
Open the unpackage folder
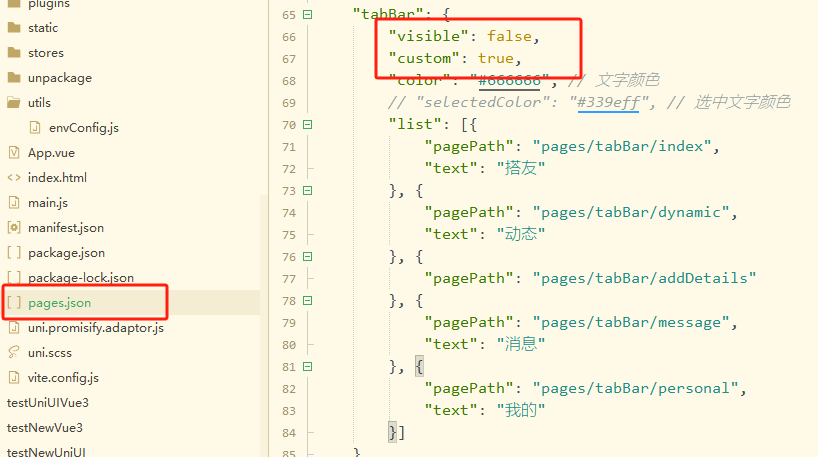59,78
